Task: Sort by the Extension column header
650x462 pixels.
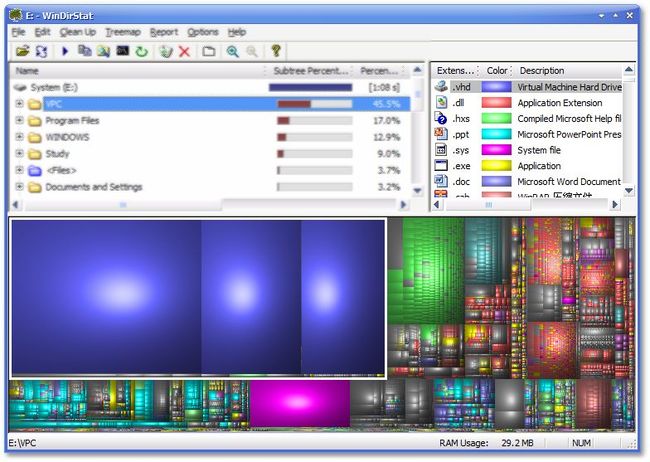Action: tap(455, 71)
